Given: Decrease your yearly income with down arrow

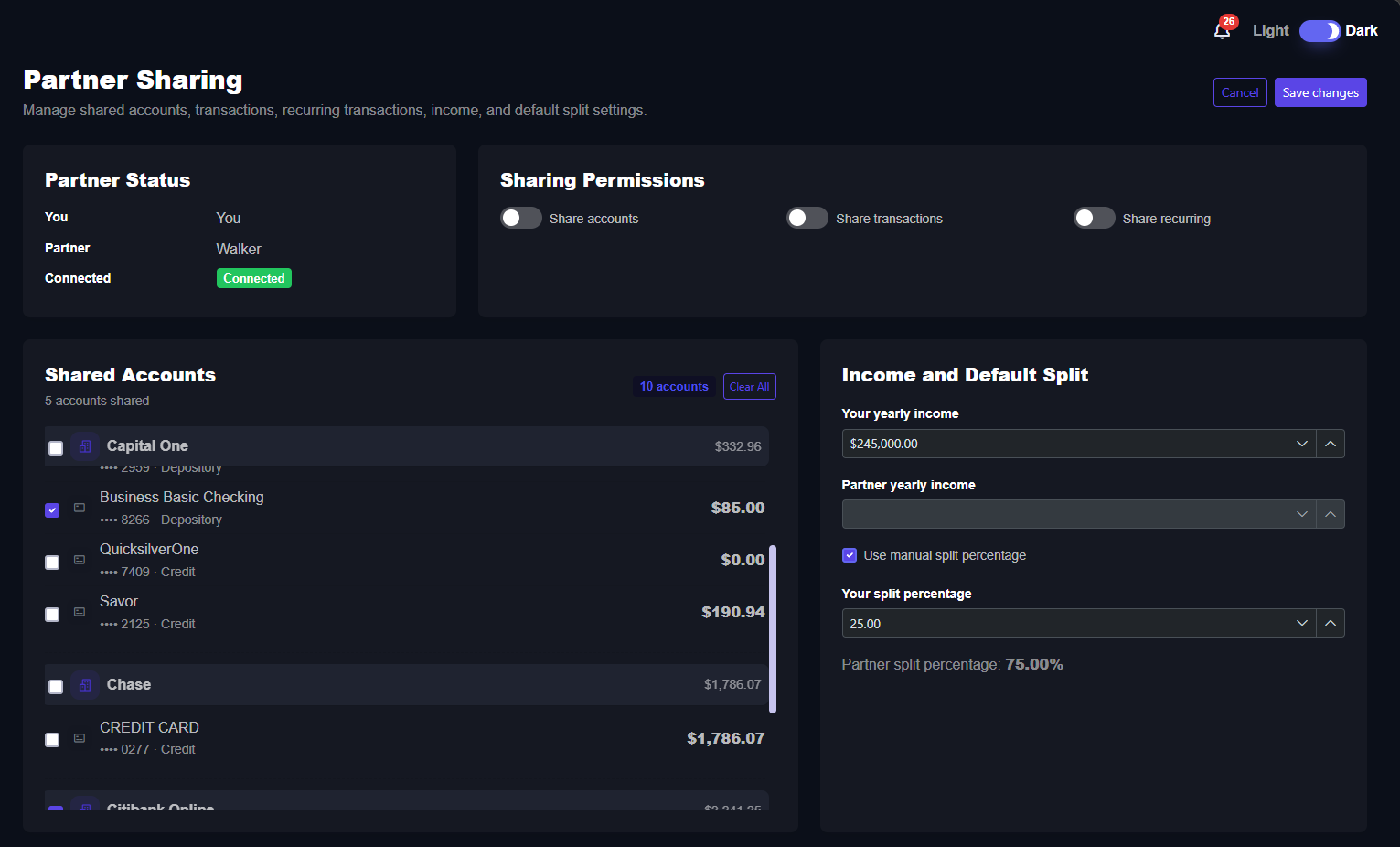Looking at the screenshot, I should (x=1302, y=444).
